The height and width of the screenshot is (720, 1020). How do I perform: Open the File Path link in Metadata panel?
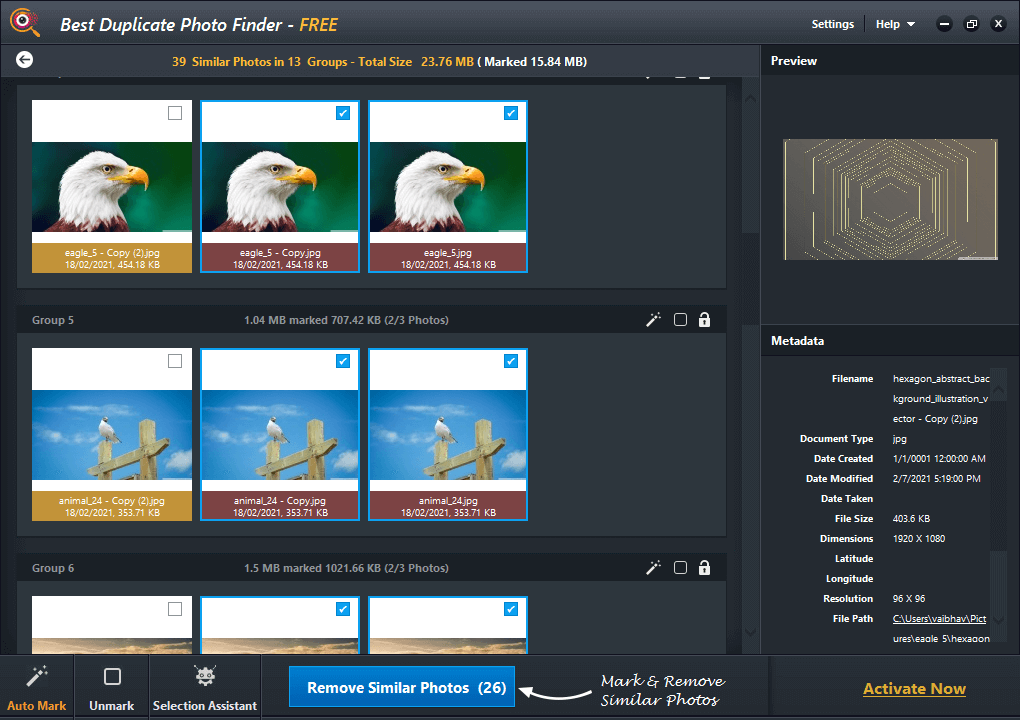(940, 618)
